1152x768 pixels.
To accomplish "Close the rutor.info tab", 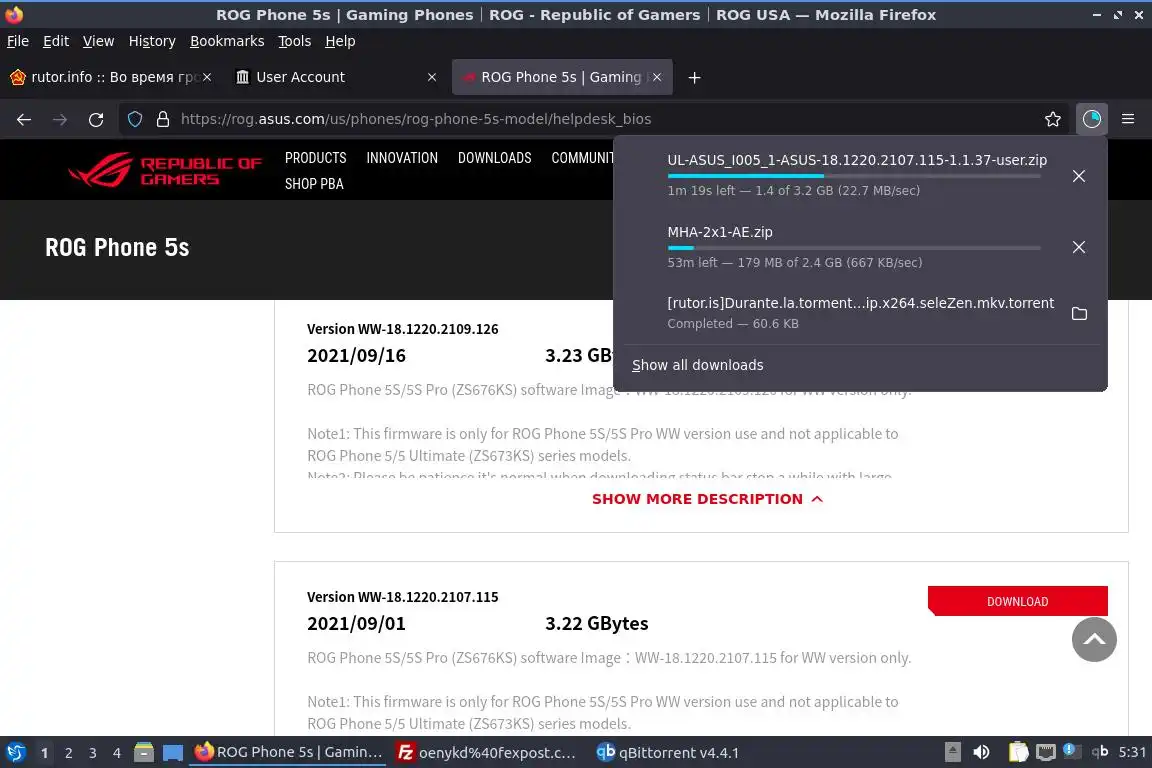I will click(207, 77).
